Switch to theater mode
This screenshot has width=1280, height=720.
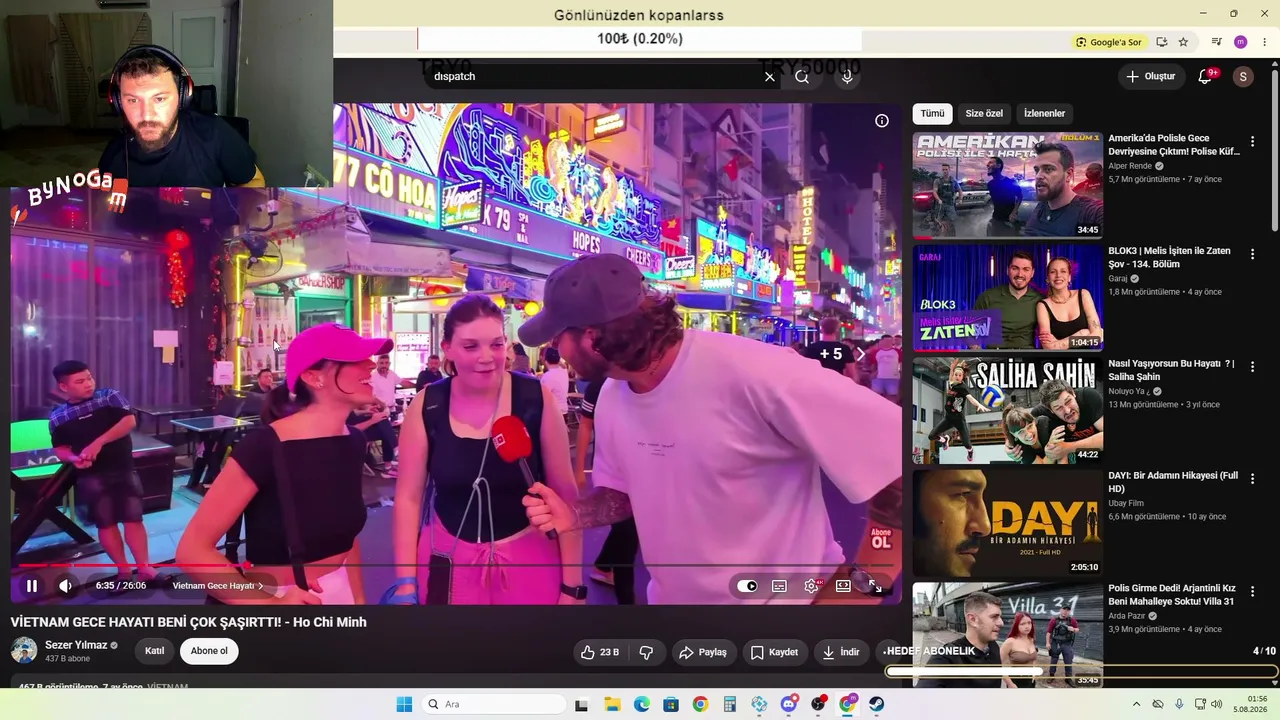point(843,586)
